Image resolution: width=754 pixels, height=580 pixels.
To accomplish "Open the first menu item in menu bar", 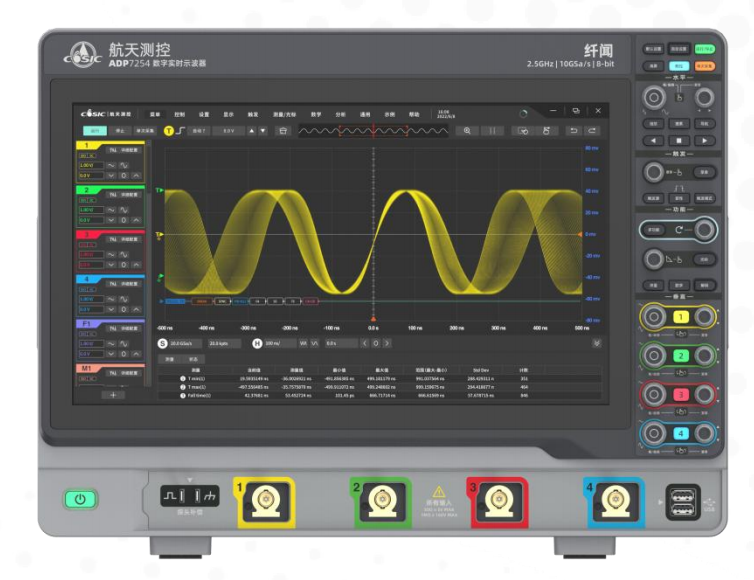I will pyautogui.click(x=155, y=114).
